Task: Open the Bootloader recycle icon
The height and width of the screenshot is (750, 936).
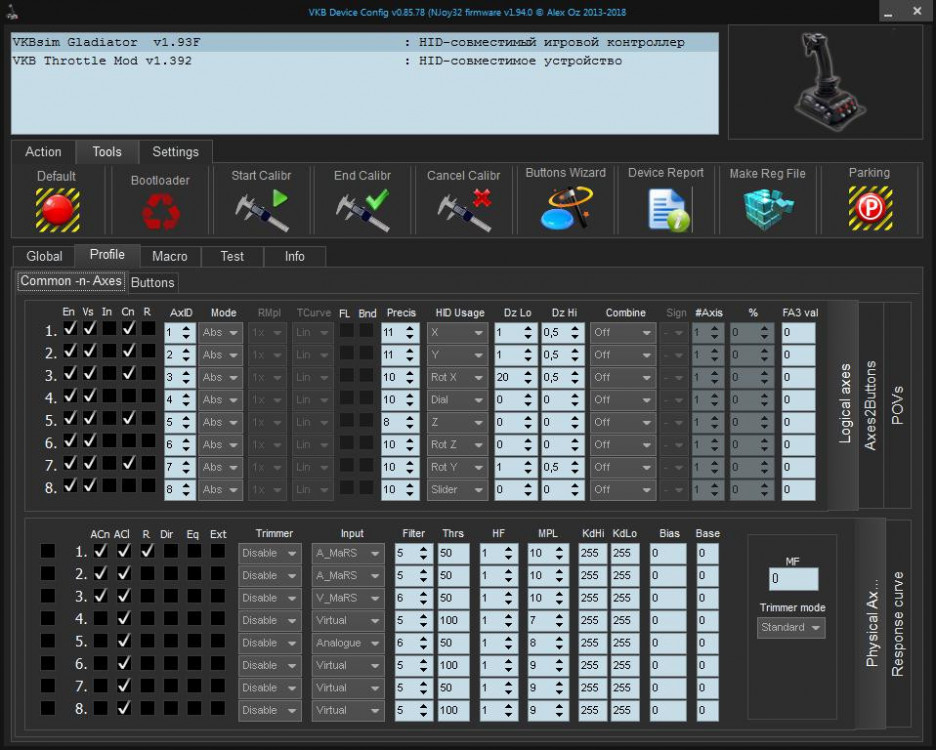Action: [x=159, y=212]
